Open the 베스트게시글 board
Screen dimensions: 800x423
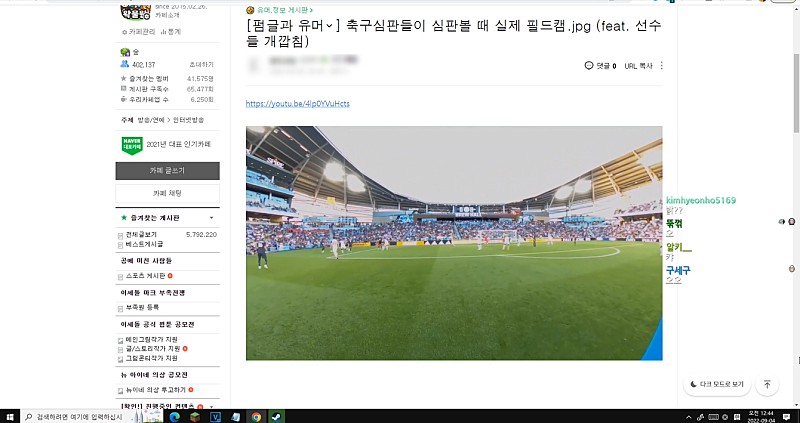[x=144, y=244]
